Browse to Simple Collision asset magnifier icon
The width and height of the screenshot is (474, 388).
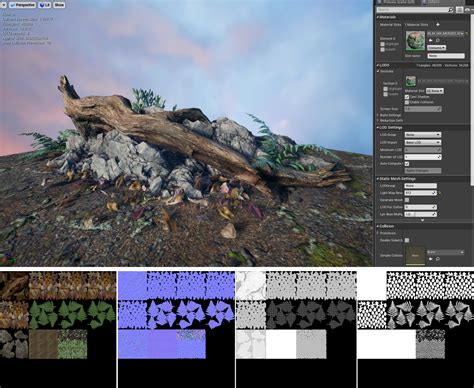437,259
